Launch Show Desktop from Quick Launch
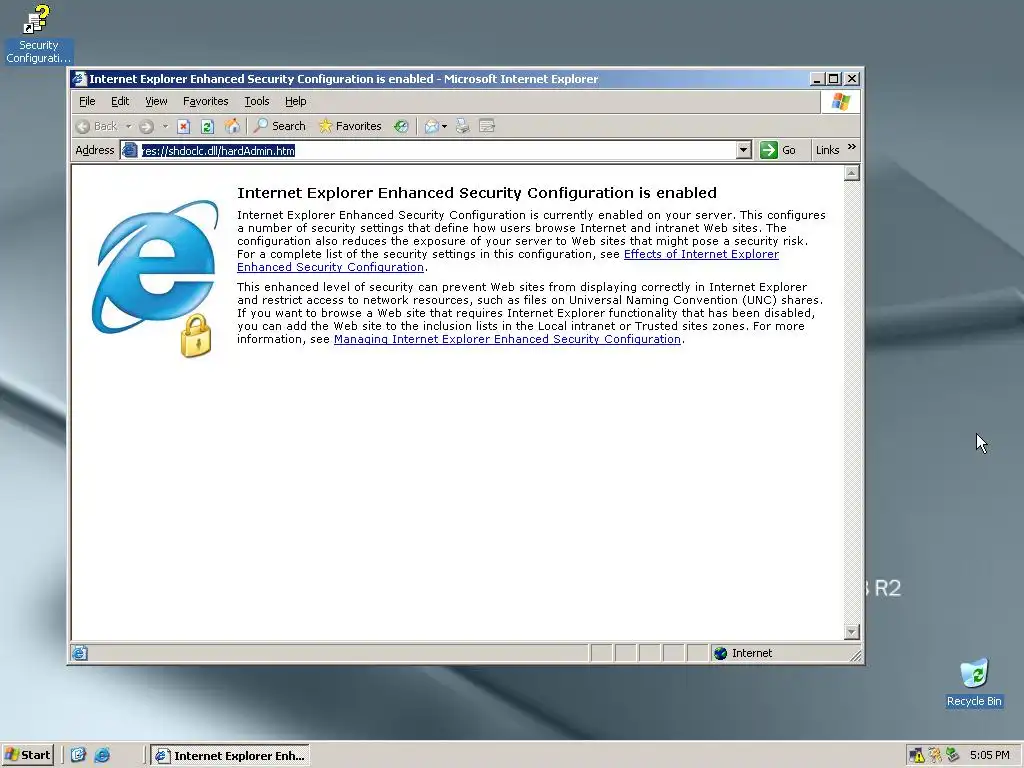The image size is (1024, 768). click(78, 755)
